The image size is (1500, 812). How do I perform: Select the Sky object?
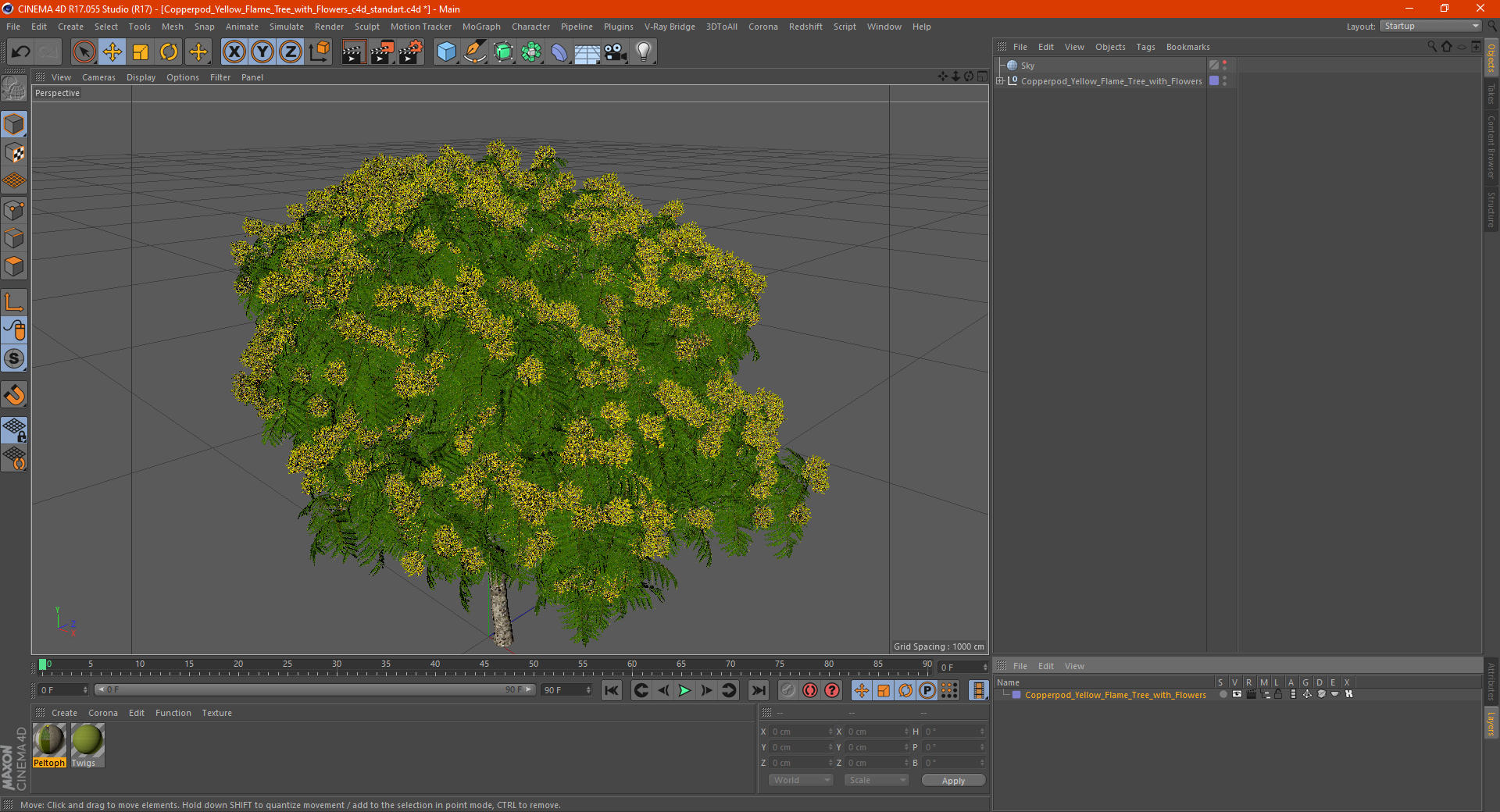[1027, 66]
